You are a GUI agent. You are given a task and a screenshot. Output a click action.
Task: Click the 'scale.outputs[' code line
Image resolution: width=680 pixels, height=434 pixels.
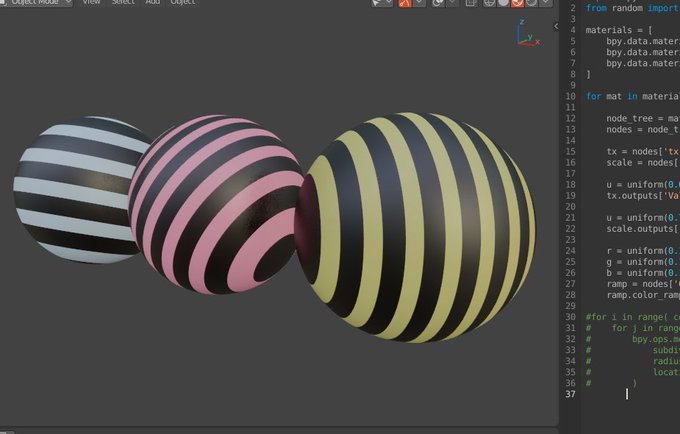[x=643, y=228]
